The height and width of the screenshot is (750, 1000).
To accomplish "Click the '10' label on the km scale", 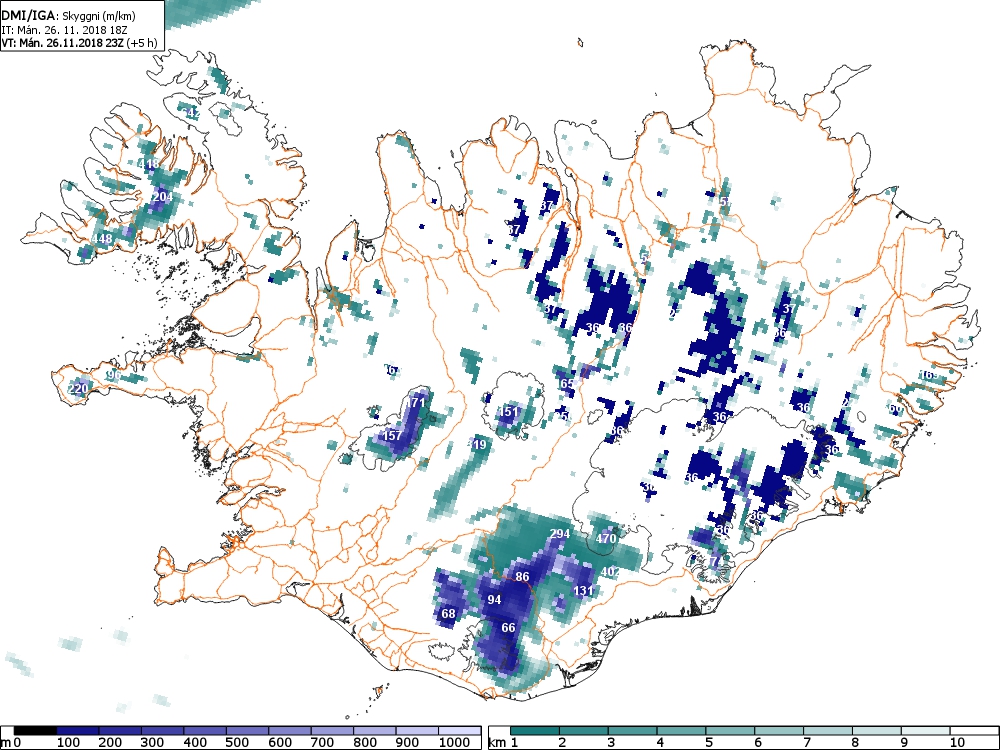I will click(x=957, y=742).
